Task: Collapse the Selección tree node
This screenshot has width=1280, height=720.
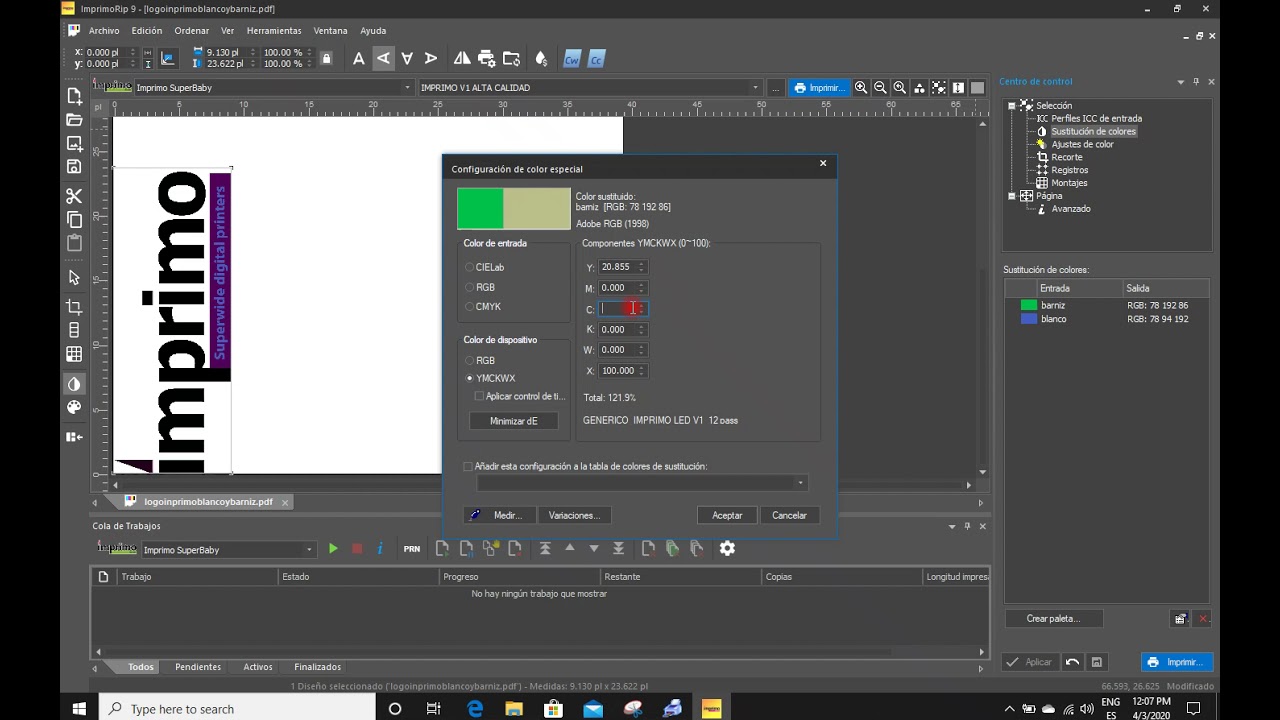Action: 1011,105
